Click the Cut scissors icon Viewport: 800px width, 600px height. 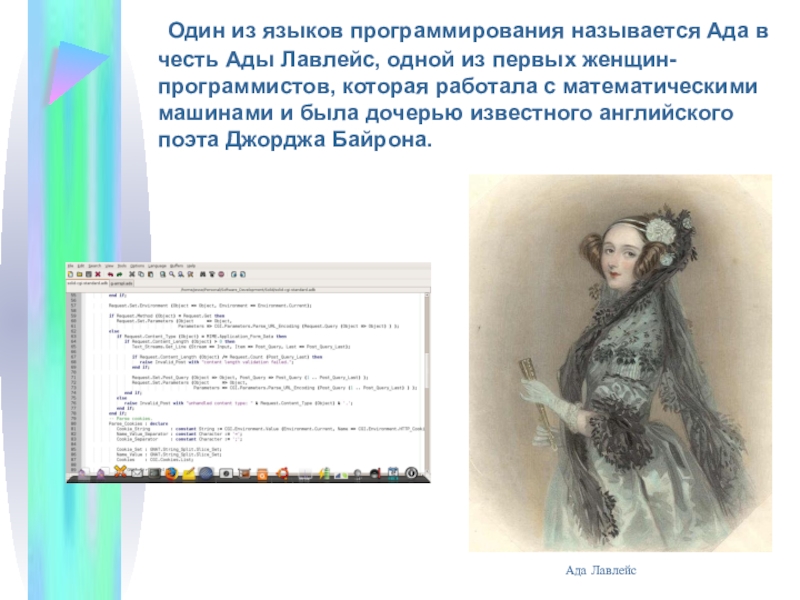[132, 274]
